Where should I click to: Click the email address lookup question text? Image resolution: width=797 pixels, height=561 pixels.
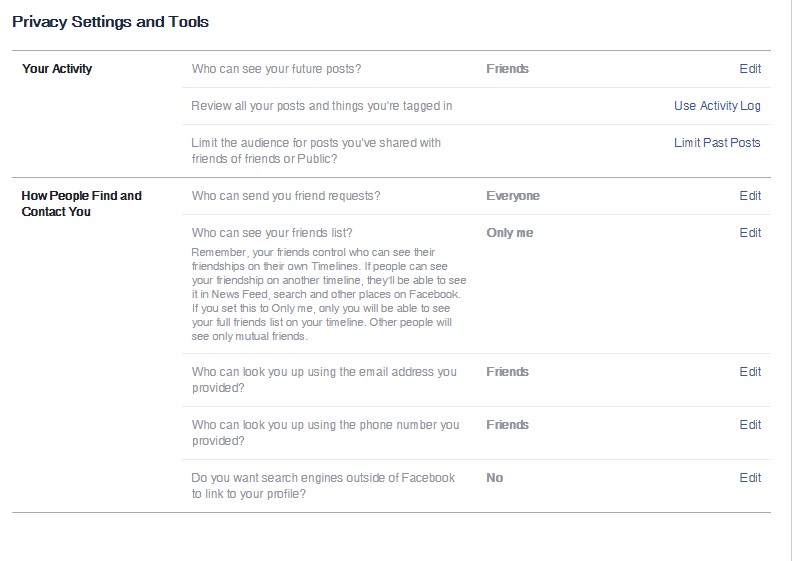point(324,379)
